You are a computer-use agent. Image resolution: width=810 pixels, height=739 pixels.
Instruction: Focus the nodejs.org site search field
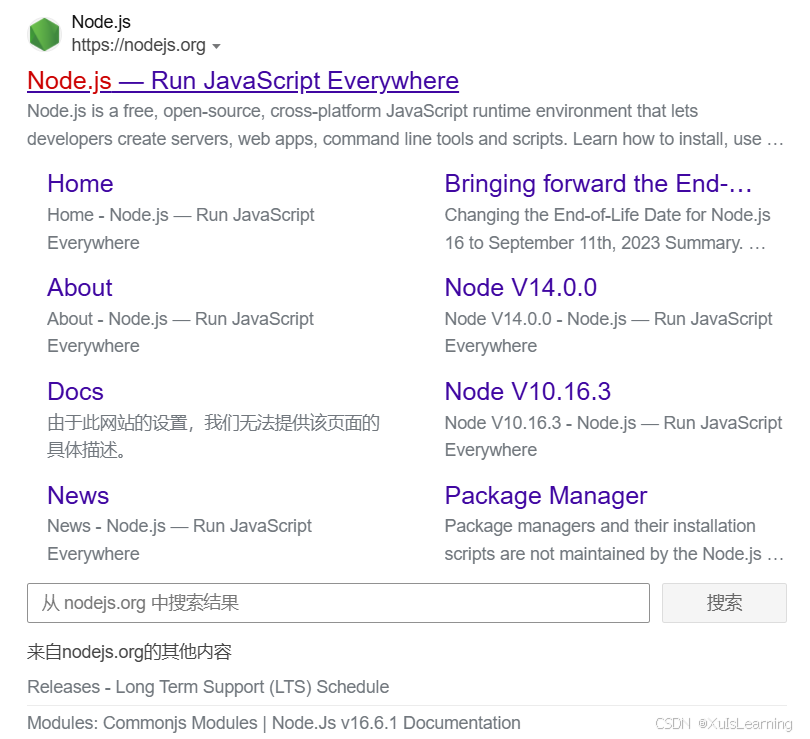(338, 603)
